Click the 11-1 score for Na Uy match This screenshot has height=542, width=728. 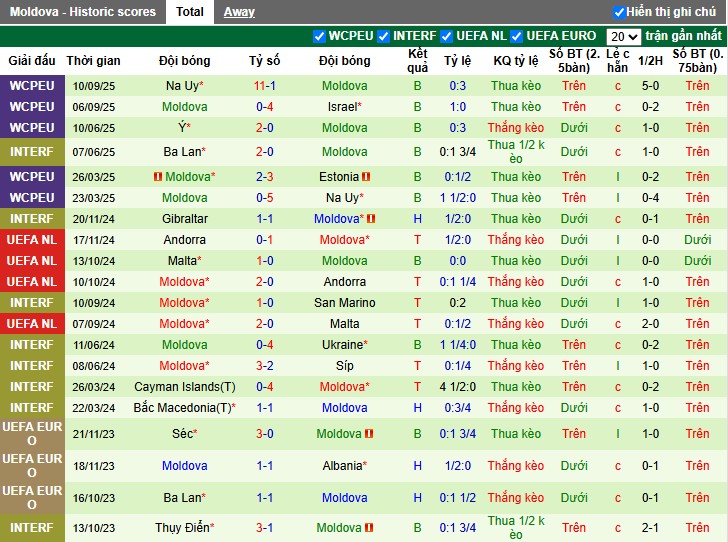265,86
